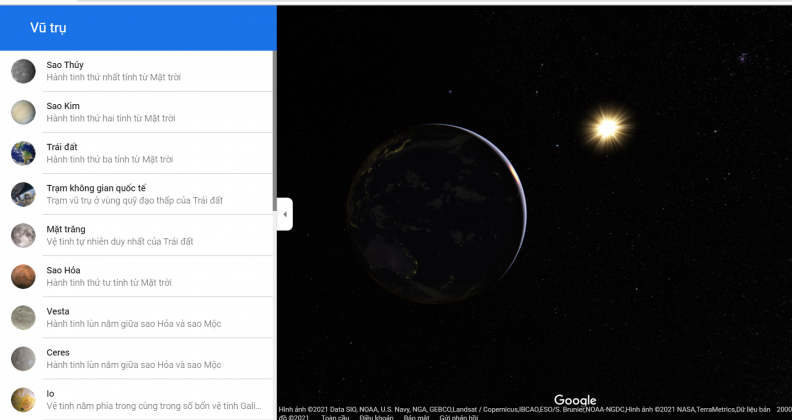Click the bright Sun in the view
Viewport: 792px width, 420px height.
coord(606,127)
